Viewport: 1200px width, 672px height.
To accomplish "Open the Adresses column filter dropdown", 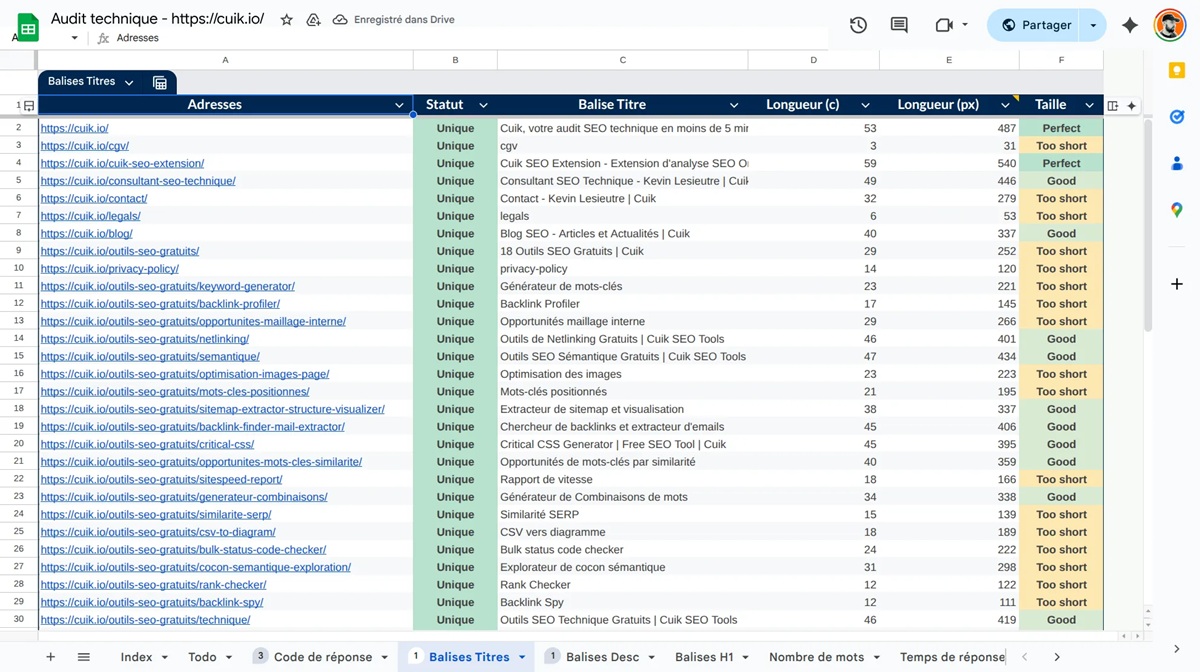I will click(400, 105).
